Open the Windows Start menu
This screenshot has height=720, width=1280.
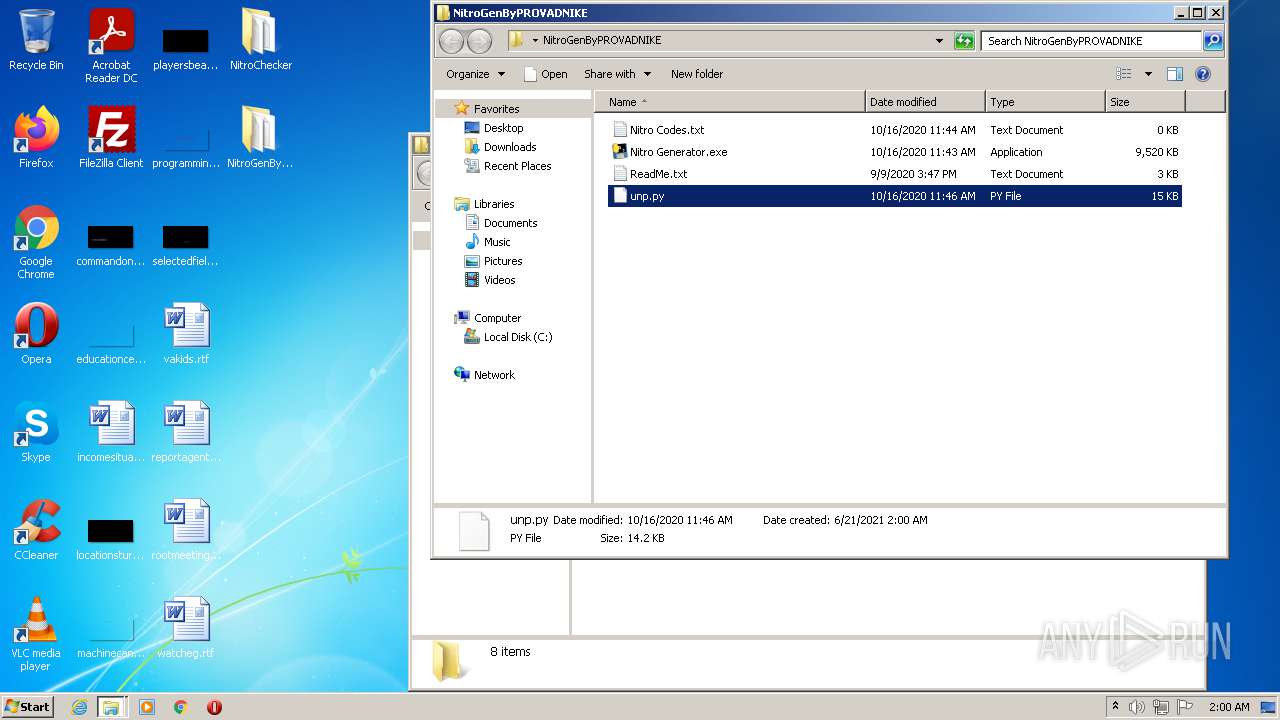[28, 707]
